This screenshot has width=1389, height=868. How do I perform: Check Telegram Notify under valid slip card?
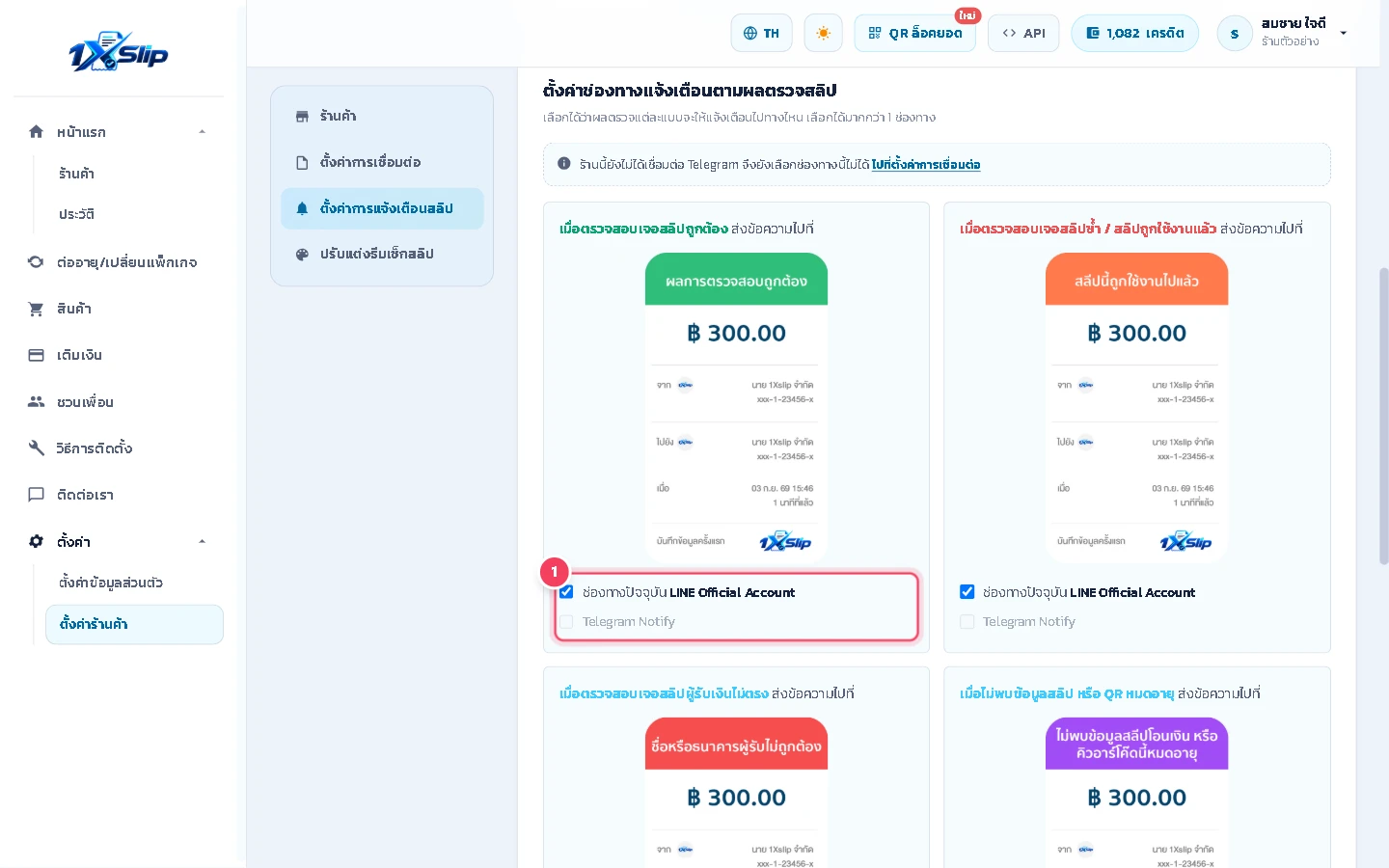pyautogui.click(x=566, y=622)
